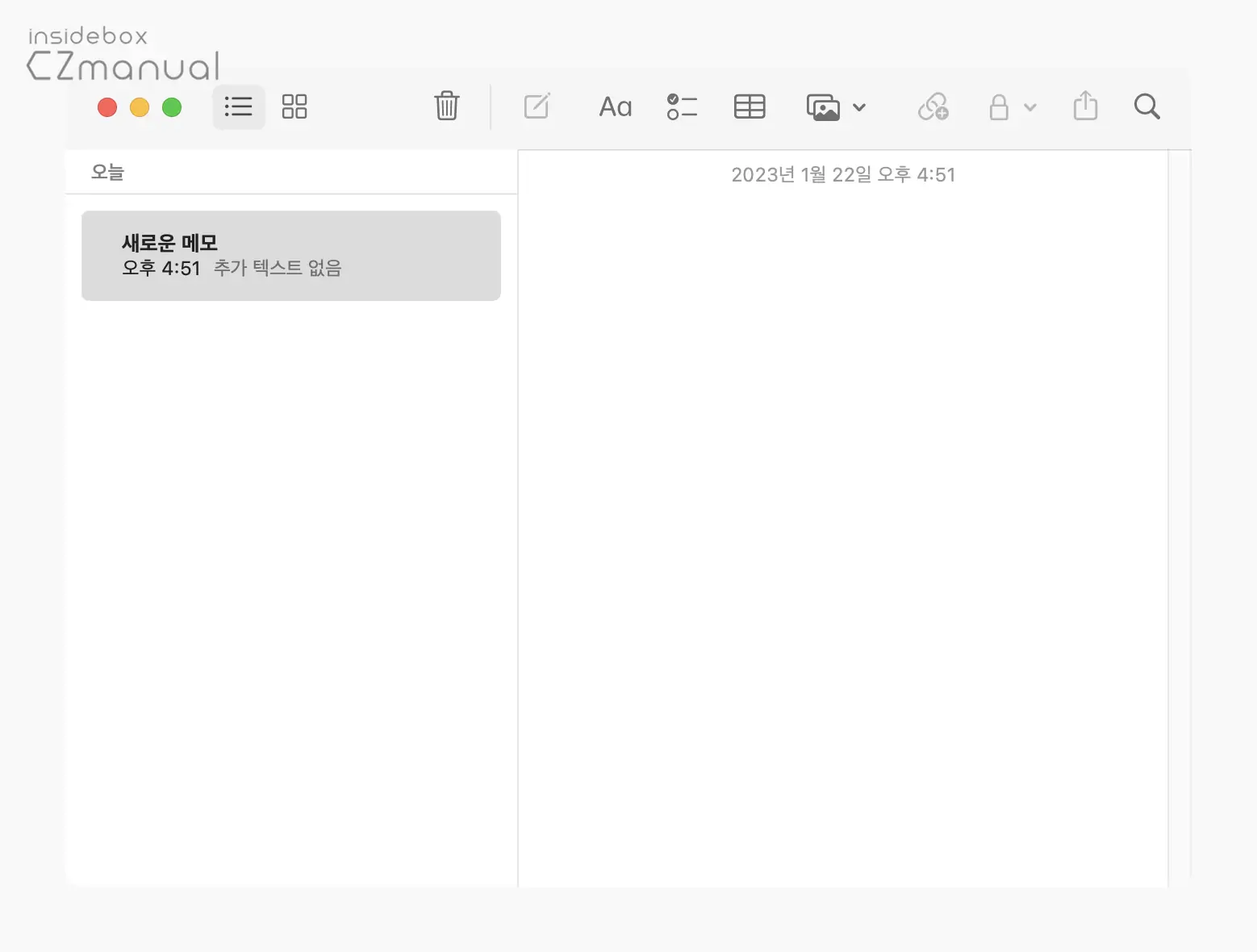1257x952 pixels.
Task: Click the add link icon
Action: coord(933,106)
